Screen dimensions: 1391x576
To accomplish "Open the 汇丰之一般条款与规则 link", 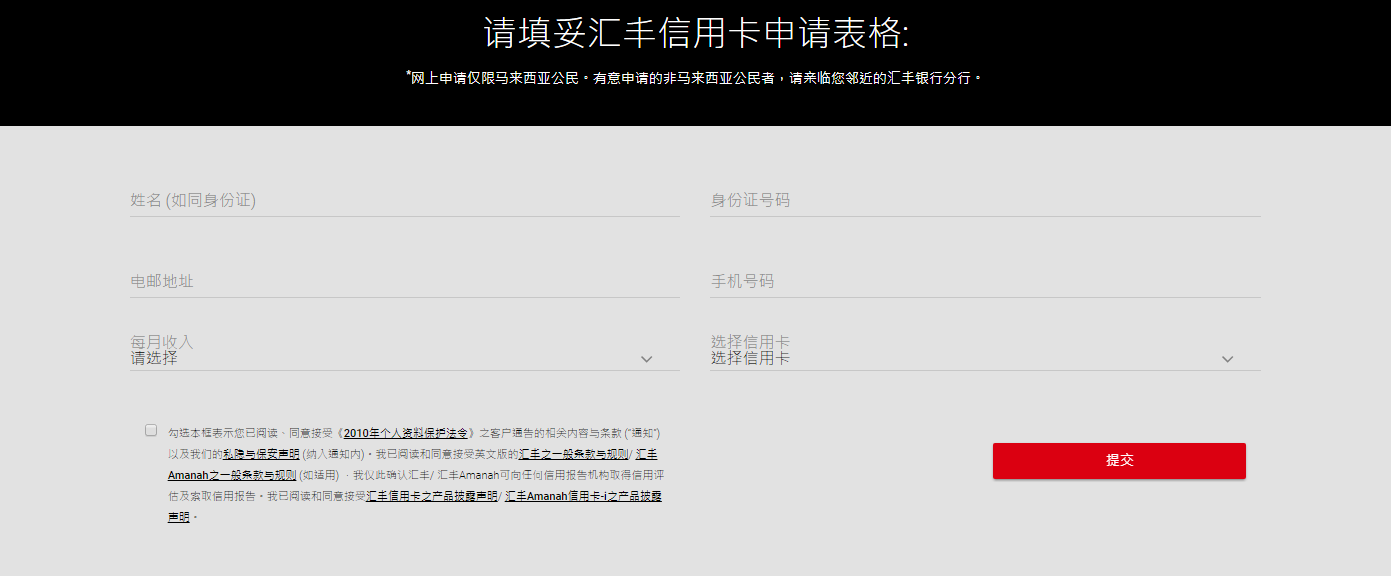I will [x=573, y=454].
